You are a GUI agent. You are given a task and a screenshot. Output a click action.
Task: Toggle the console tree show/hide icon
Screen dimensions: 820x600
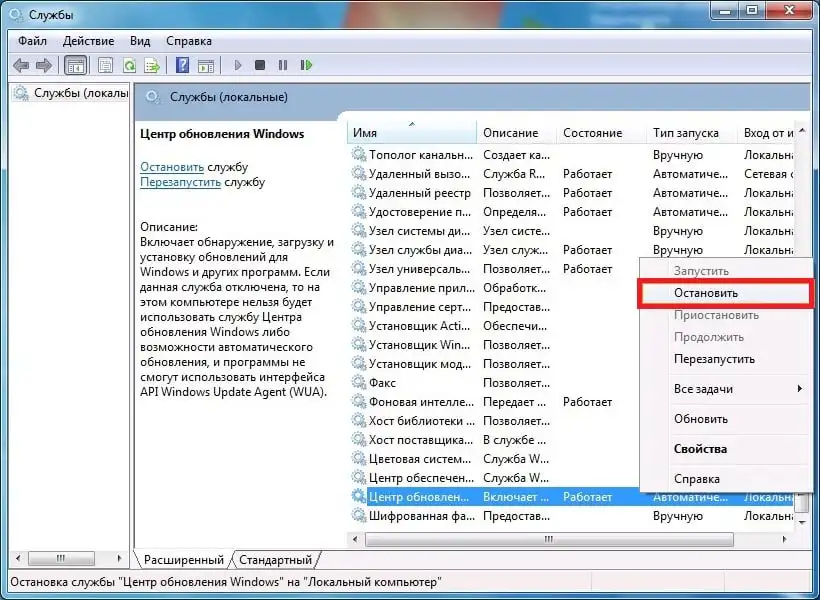75,65
